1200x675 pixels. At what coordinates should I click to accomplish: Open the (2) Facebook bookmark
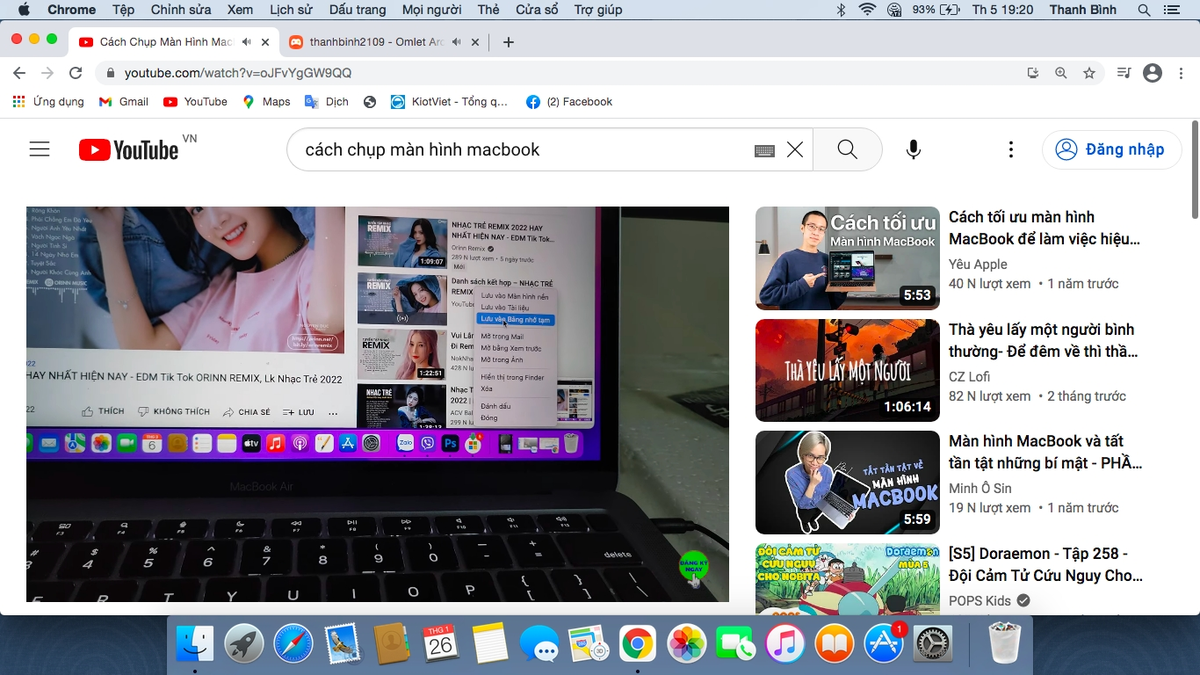coord(569,101)
